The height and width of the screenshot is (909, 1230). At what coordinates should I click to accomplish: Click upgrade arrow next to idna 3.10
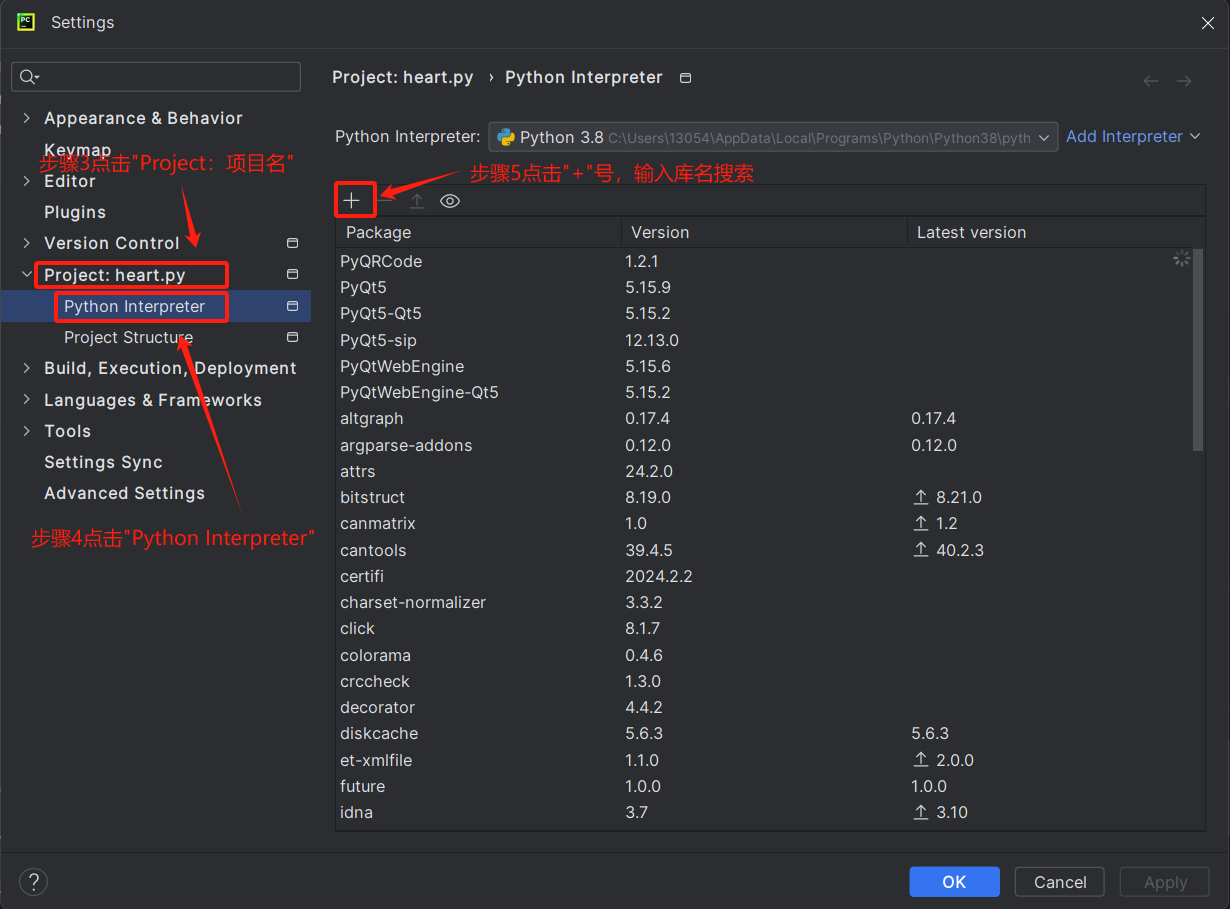coord(921,812)
